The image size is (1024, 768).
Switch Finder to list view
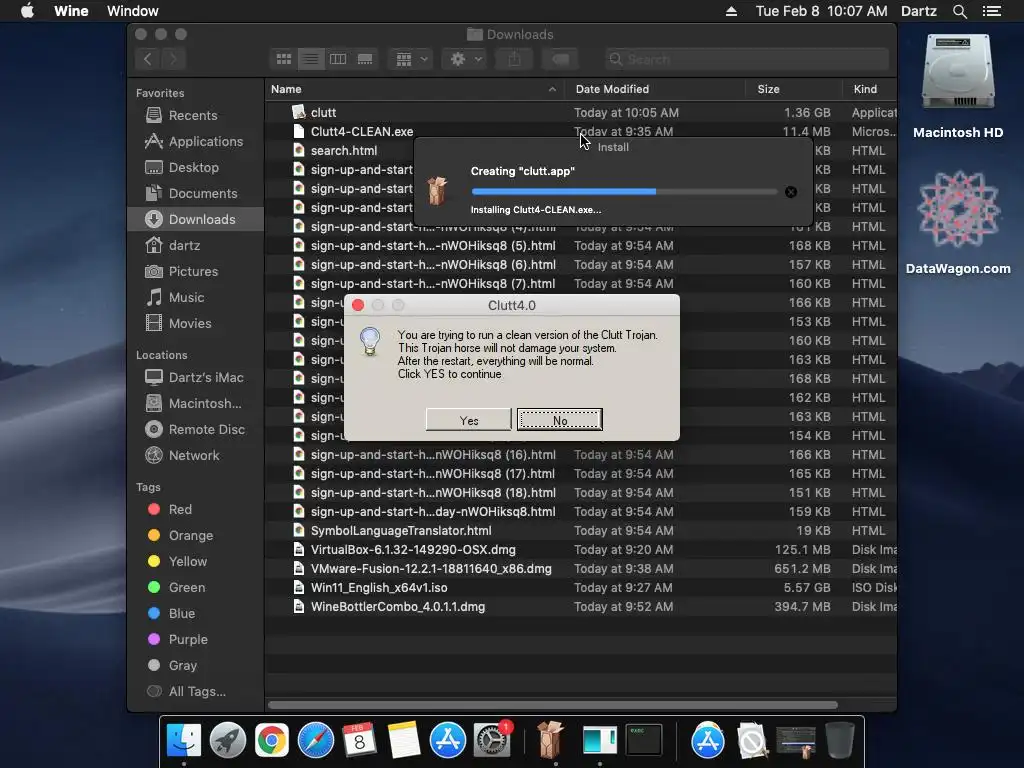(311, 59)
